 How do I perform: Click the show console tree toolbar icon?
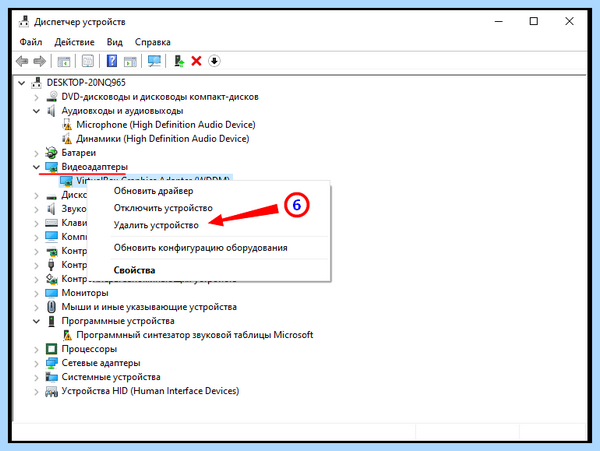[x=64, y=61]
